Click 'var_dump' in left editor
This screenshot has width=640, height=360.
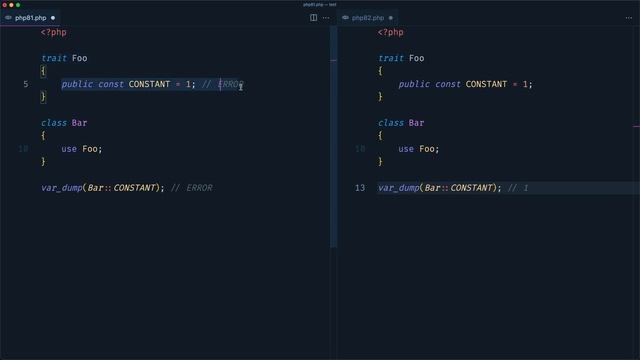(x=62, y=188)
